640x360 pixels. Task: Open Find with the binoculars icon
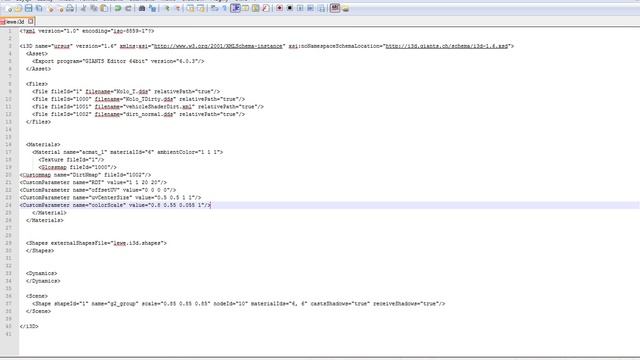click(142, 9)
